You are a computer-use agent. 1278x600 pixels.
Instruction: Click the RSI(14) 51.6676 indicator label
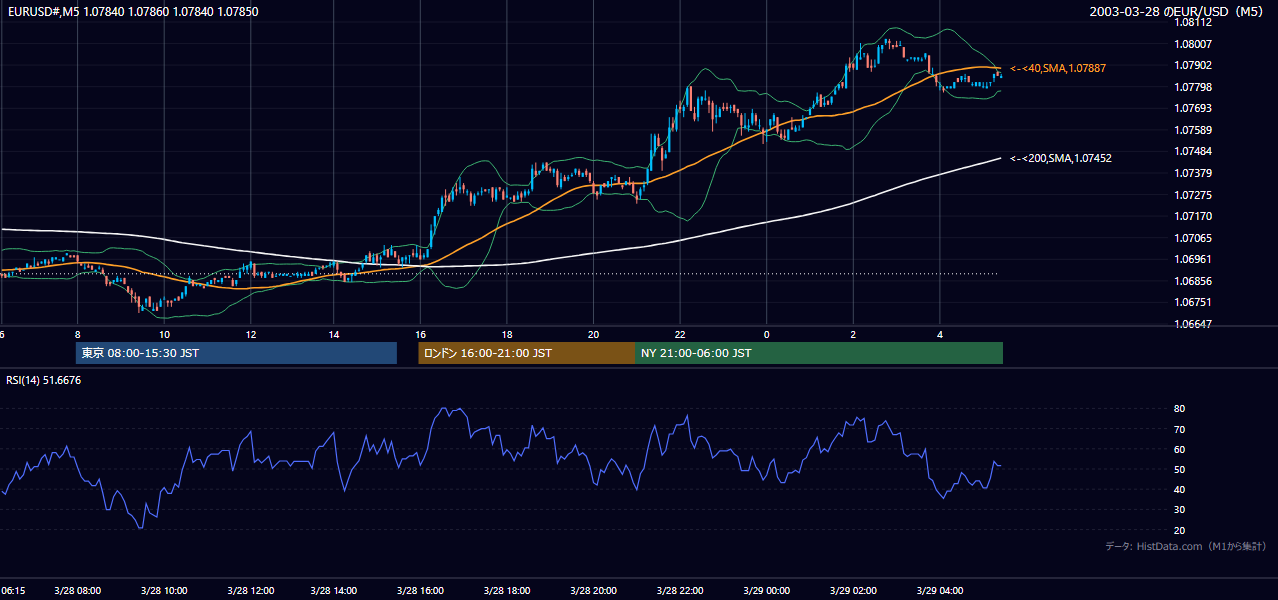click(43, 380)
